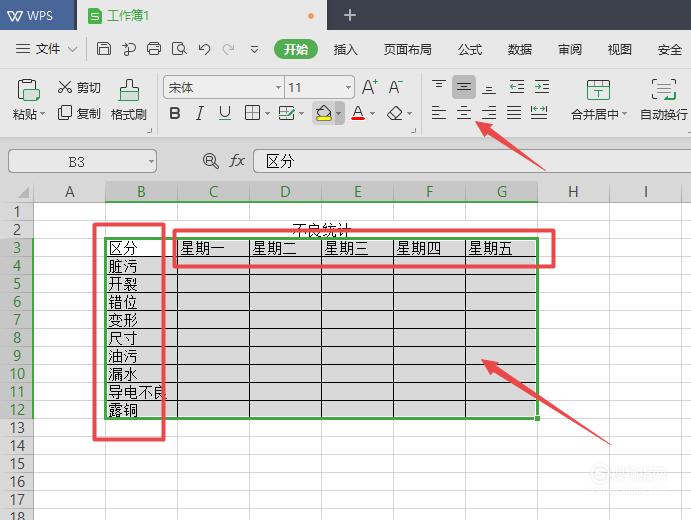Open the font name 宋体 dropdown
Viewport: 691px width, 520px height.
coord(278,88)
